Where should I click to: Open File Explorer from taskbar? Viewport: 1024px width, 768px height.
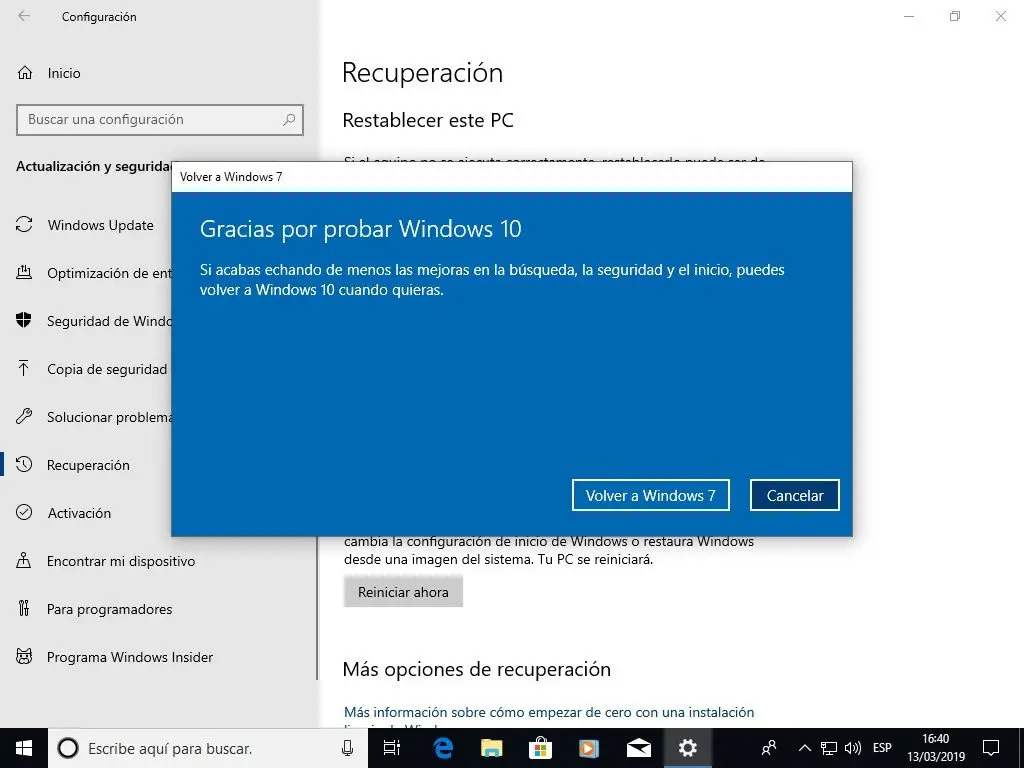(x=492, y=748)
